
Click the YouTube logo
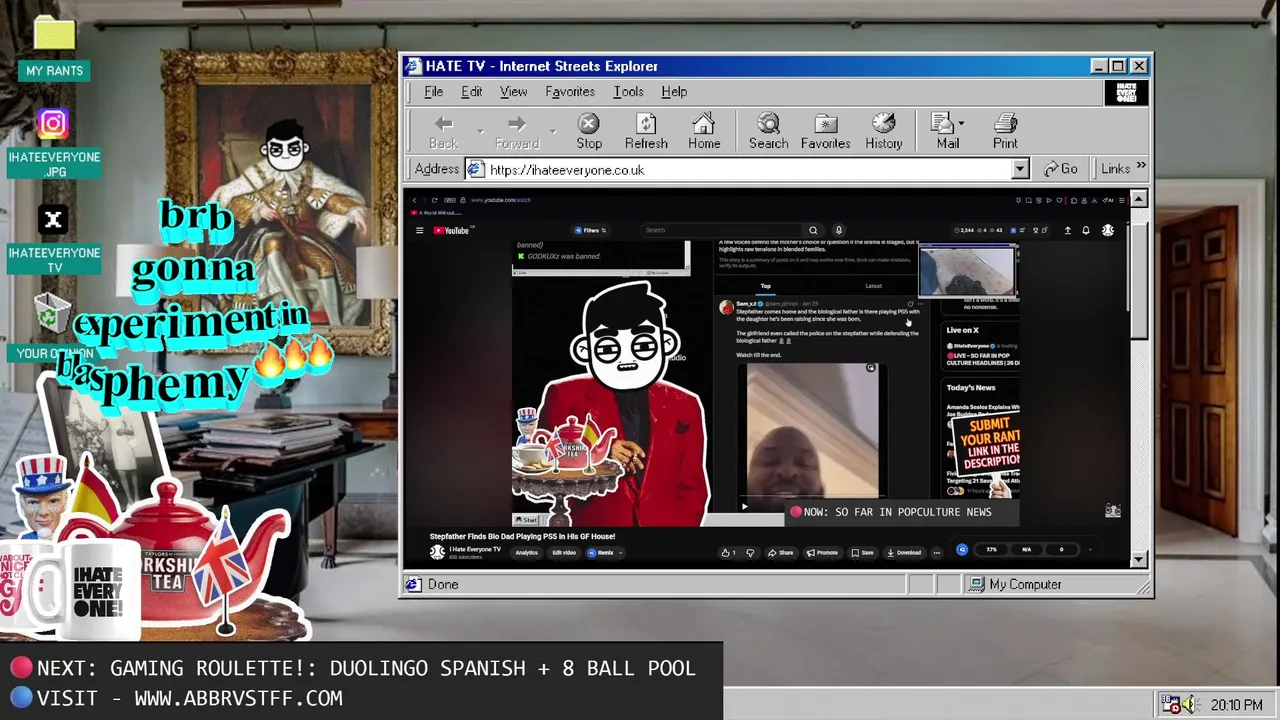(x=451, y=230)
